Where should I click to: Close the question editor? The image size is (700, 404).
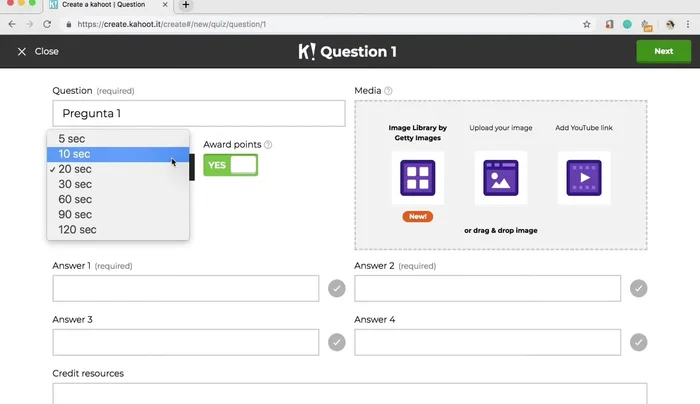coord(38,51)
